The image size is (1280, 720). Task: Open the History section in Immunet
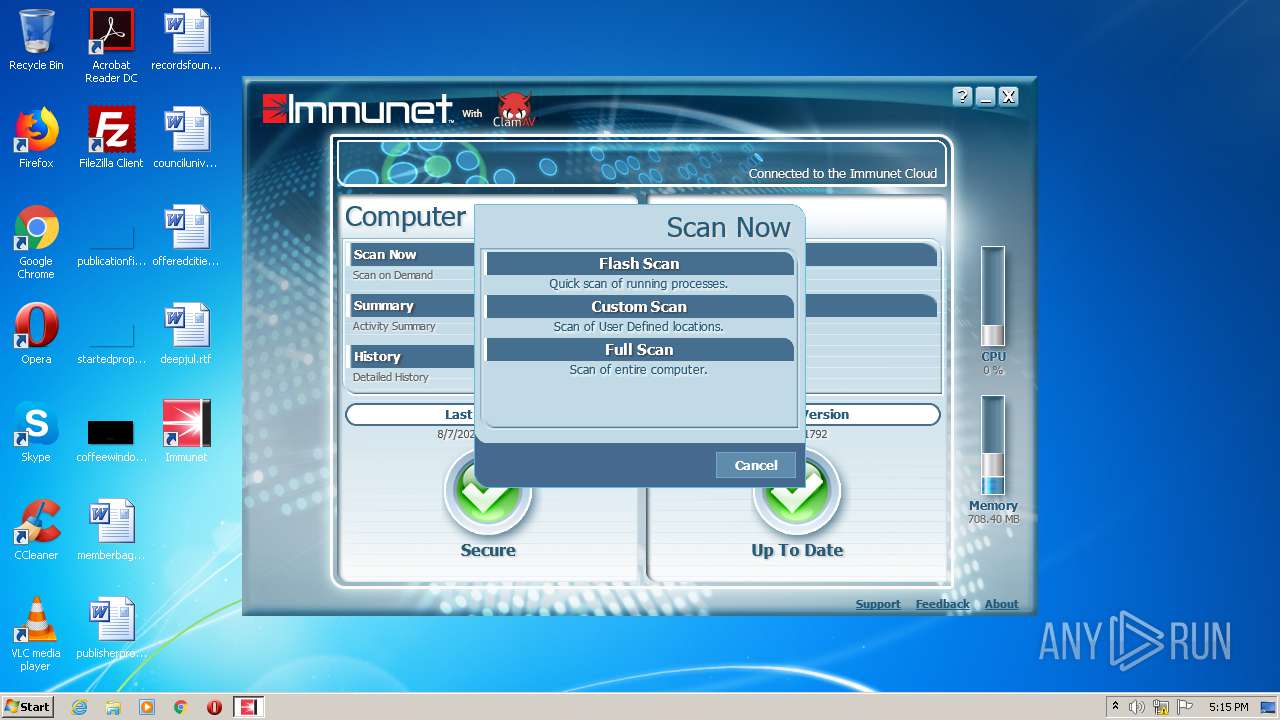pos(412,357)
